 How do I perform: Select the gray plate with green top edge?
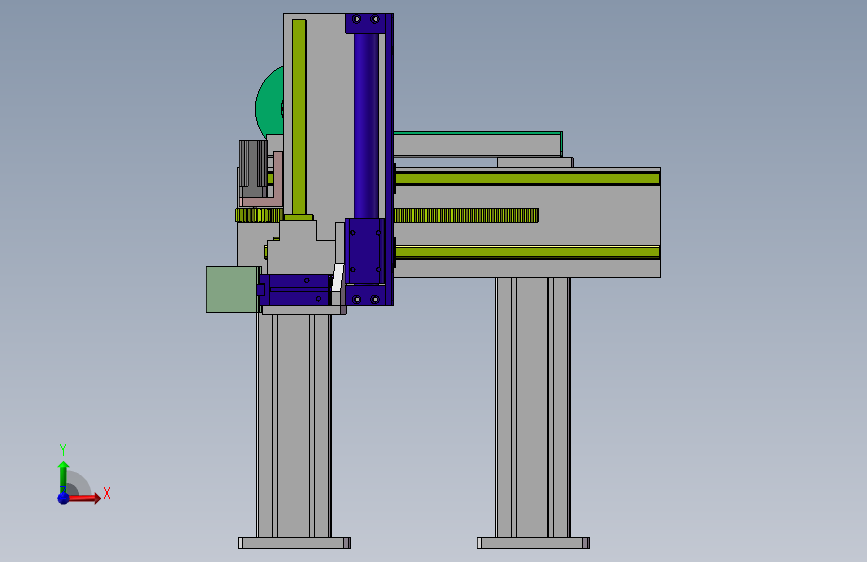click(478, 144)
